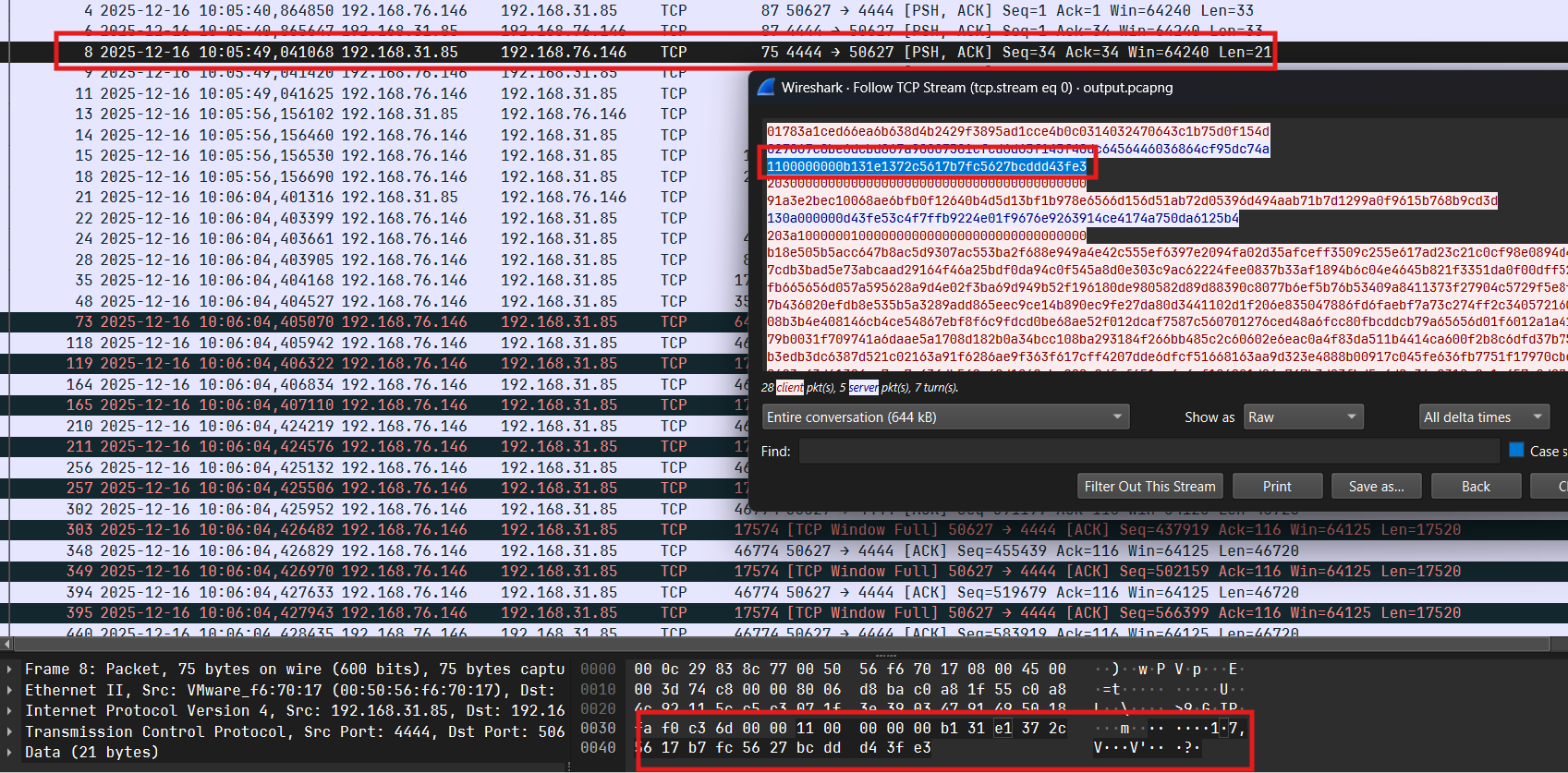1568x773 pixels.
Task: Expand the Internet Protocol Version 4 arrow
Action: pos(9,711)
